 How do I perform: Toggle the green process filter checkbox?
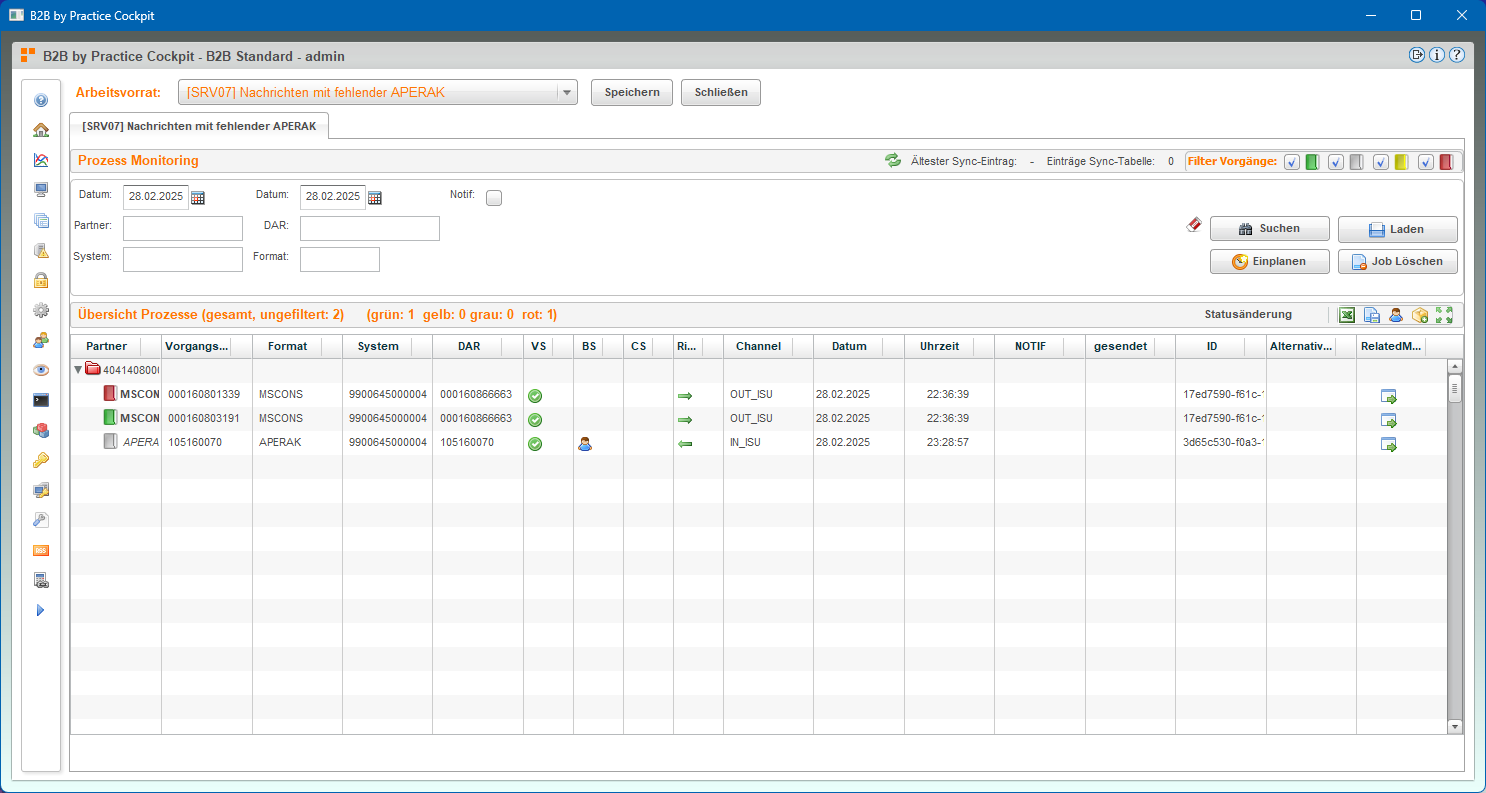1292,162
